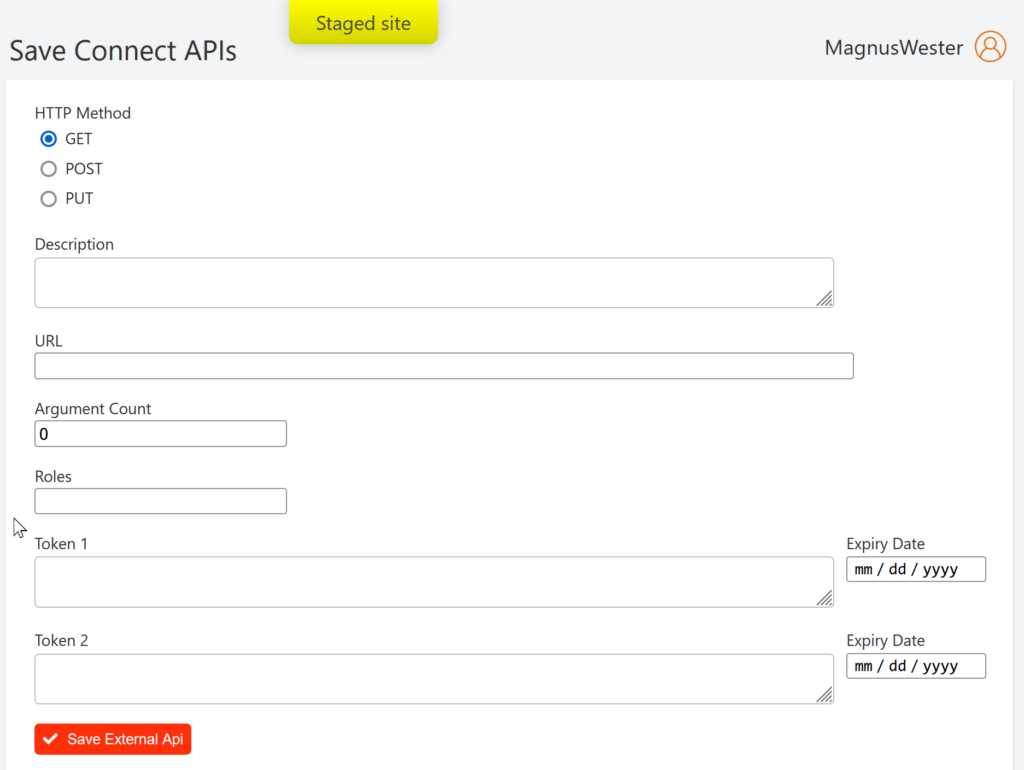This screenshot has width=1024, height=770.
Task: Select the PUT HTTP method
Action: click(48, 199)
